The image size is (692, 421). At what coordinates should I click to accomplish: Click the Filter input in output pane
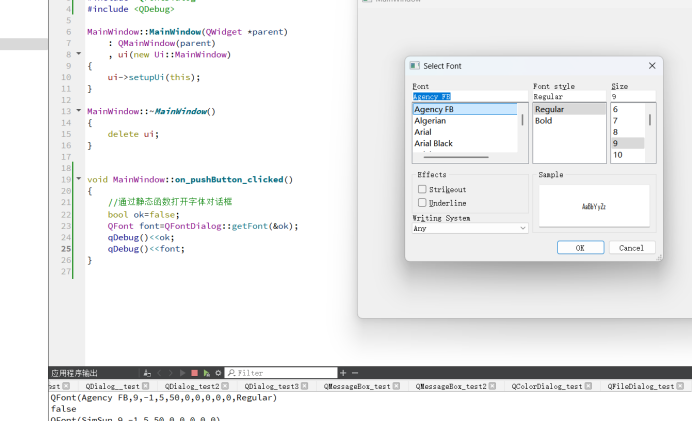pos(281,373)
